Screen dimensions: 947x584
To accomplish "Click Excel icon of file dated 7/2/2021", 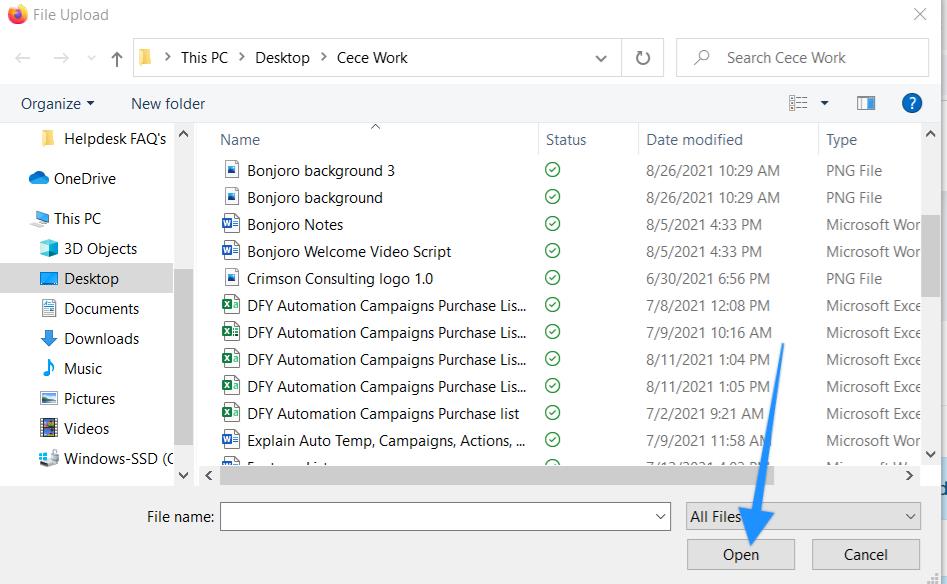I will click(x=231, y=412).
